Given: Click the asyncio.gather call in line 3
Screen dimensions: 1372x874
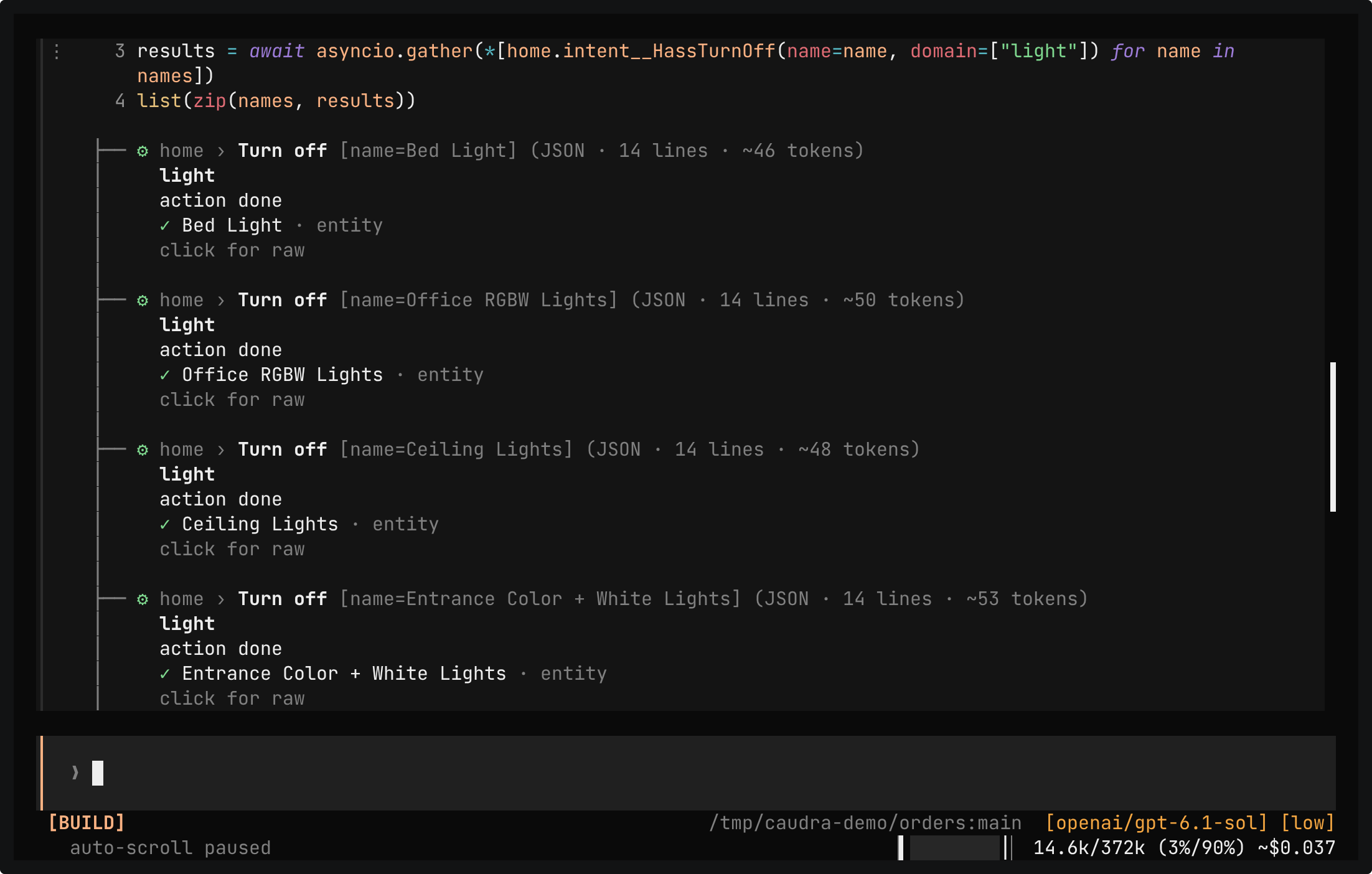Looking at the screenshot, I should [x=395, y=51].
